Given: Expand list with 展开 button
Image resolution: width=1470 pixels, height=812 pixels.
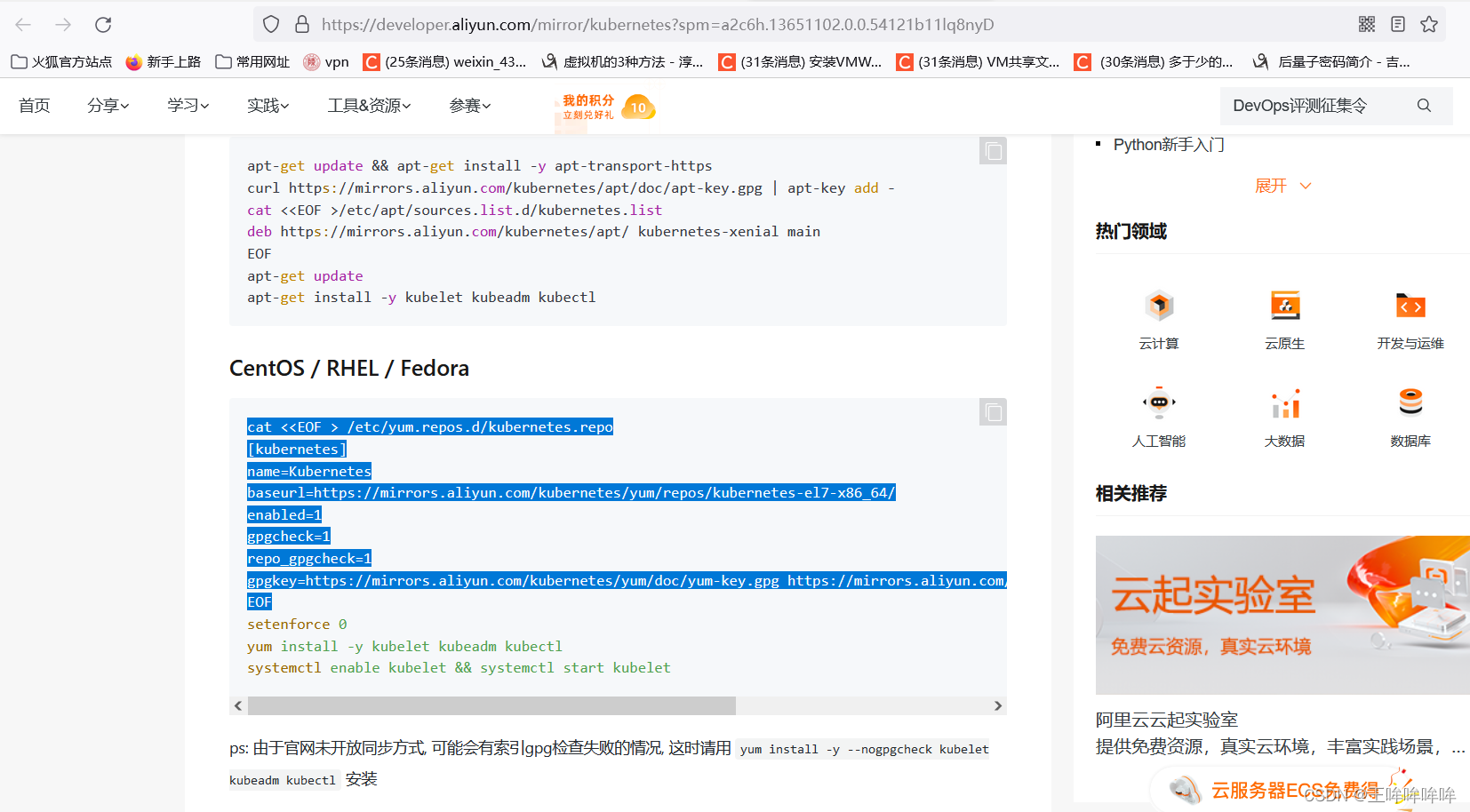Looking at the screenshot, I should 1282,186.
